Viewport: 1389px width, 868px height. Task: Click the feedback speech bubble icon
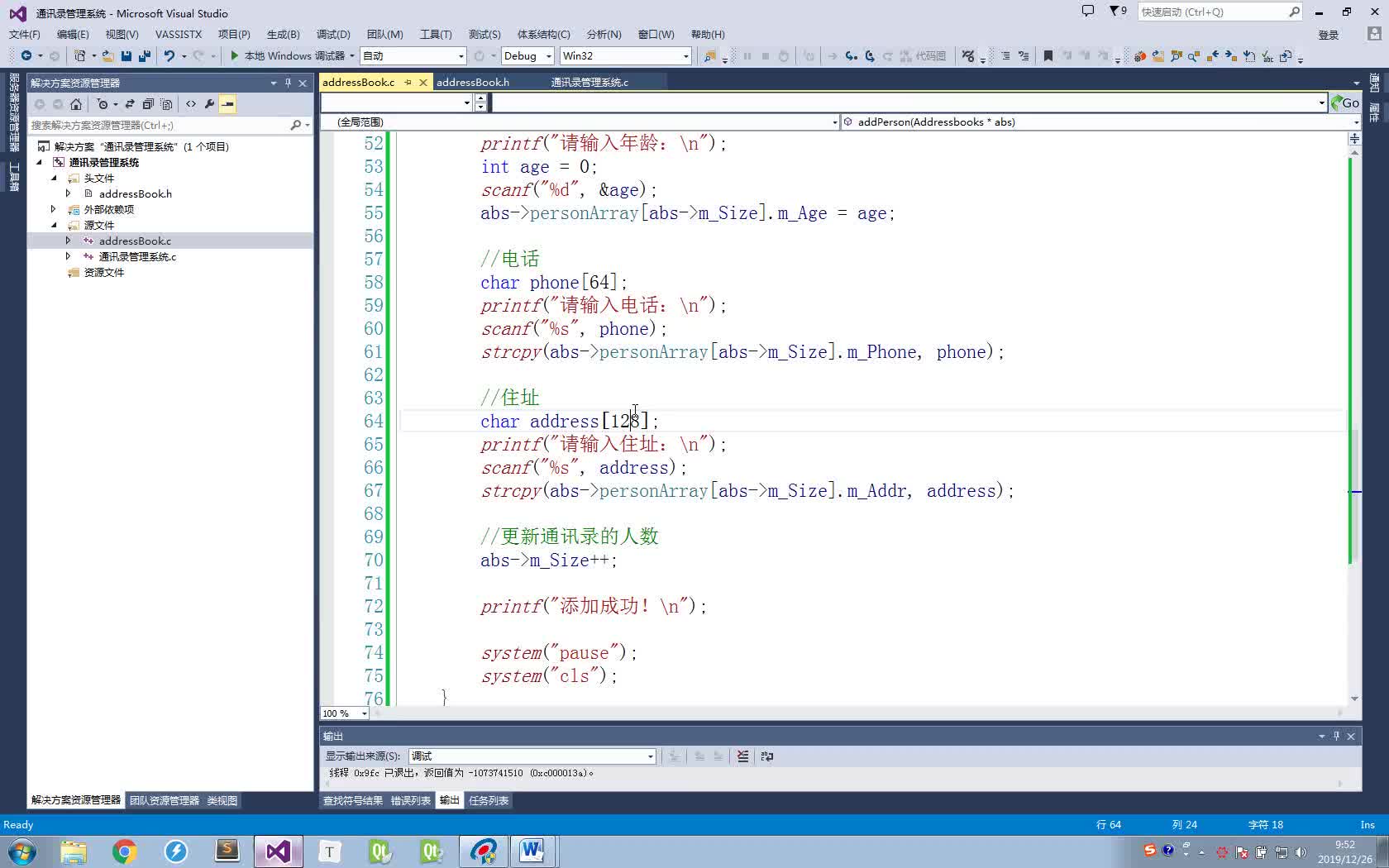pyautogui.click(x=1088, y=11)
